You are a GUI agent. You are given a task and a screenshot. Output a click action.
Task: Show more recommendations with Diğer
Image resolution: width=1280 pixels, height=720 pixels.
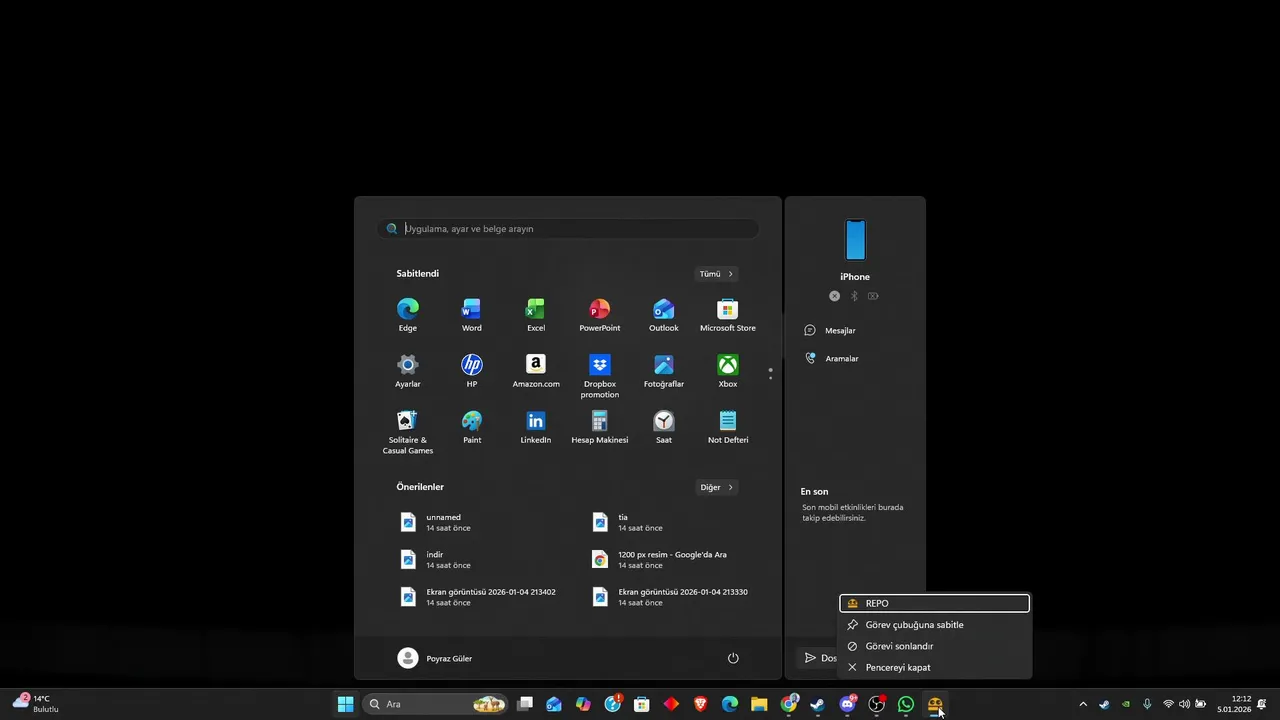(717, 488)
